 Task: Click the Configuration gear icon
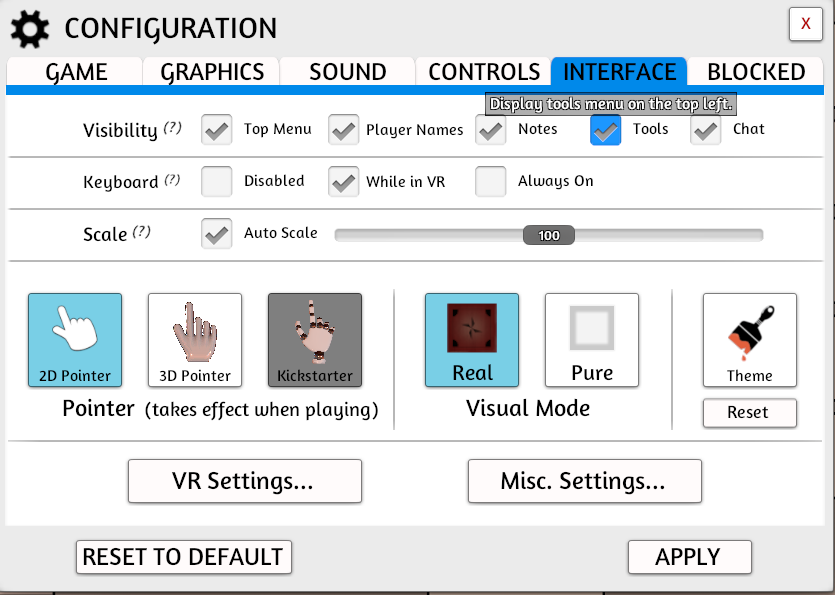coord(30,29)
